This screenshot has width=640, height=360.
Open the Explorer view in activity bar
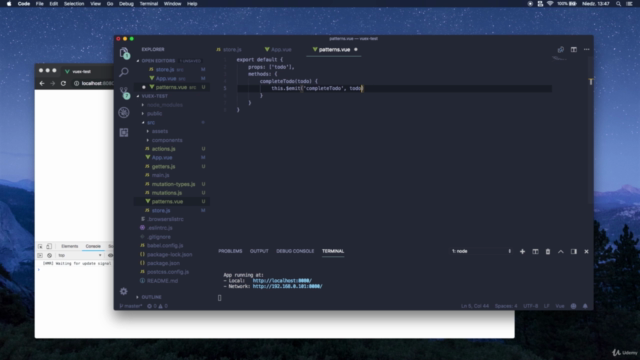tap(124, 52)
